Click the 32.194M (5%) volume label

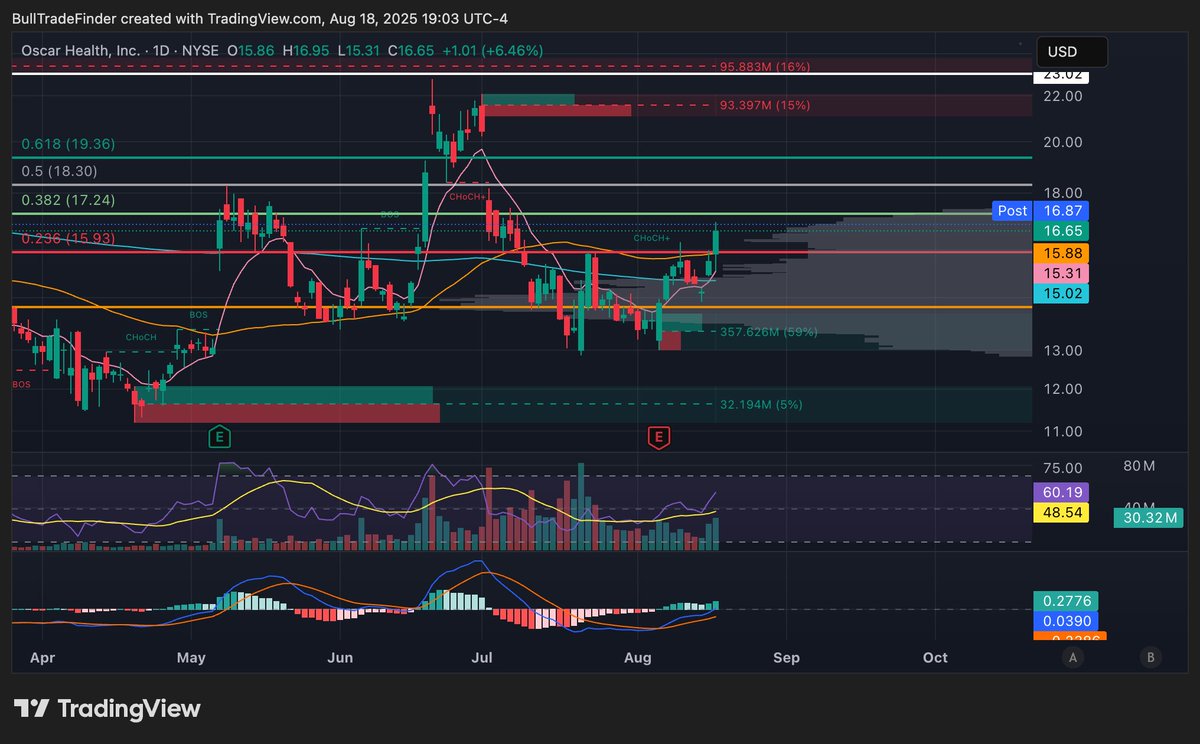(761, 405)
